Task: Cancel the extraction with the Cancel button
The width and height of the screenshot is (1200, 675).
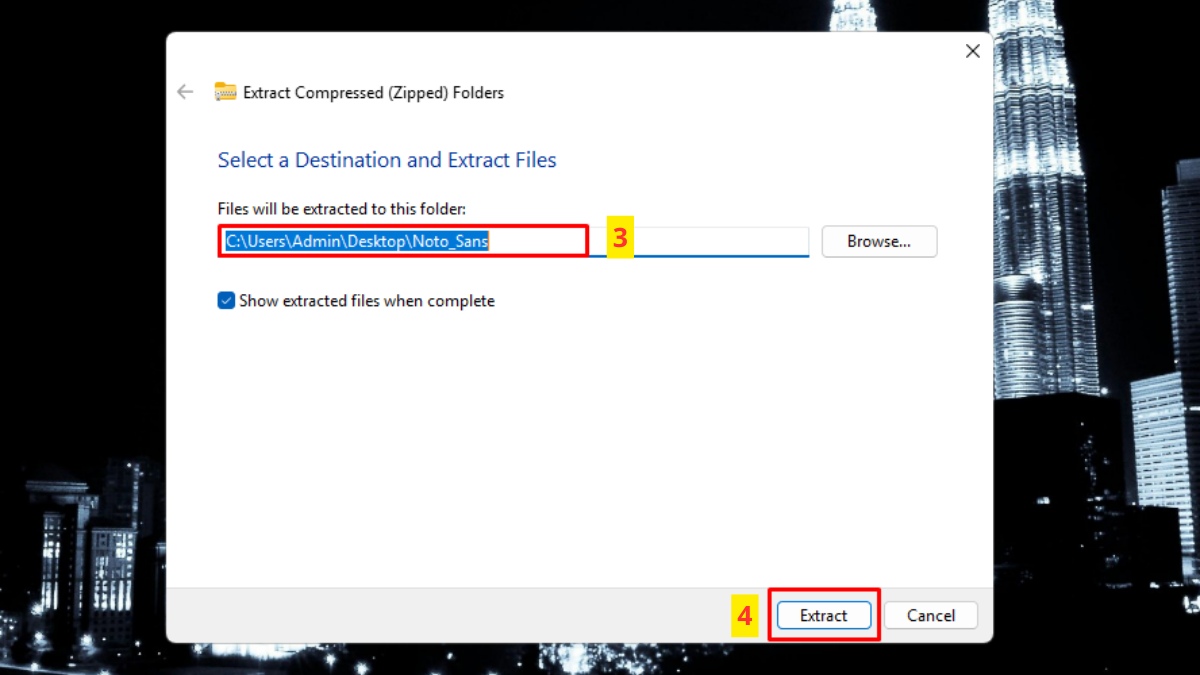Action: (x=930, y=615)
